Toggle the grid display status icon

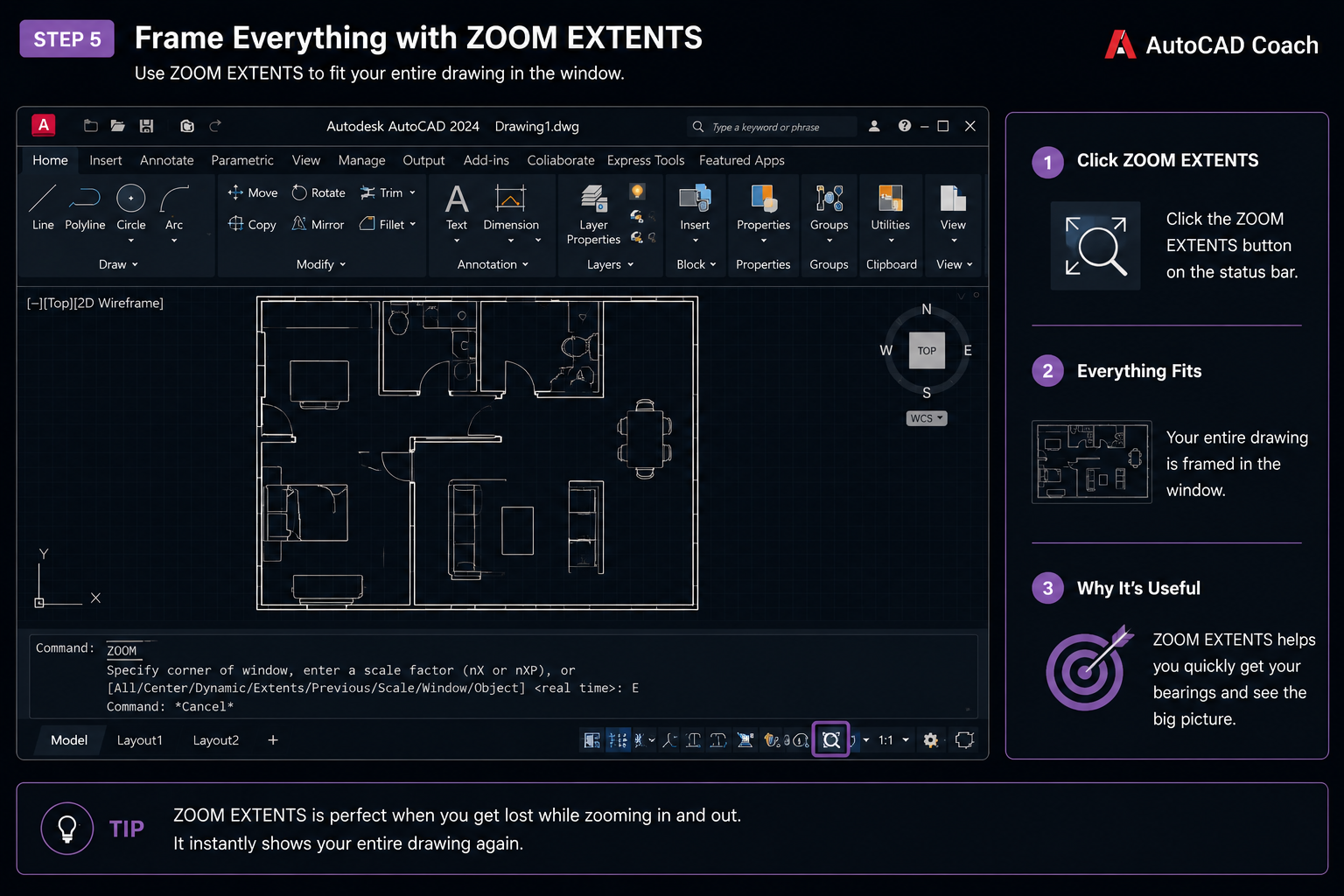(x=618, y=740)
